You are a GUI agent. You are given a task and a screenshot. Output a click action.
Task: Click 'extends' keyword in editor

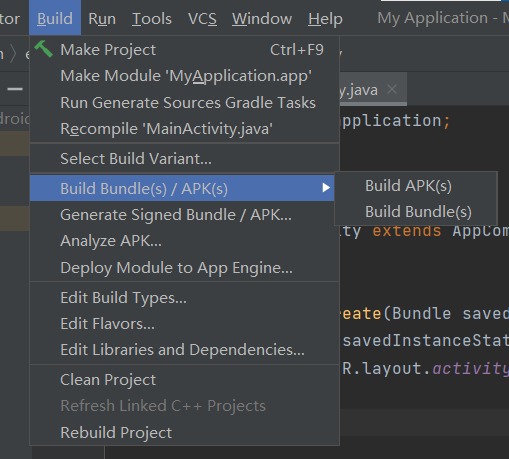tap(407, 231)
